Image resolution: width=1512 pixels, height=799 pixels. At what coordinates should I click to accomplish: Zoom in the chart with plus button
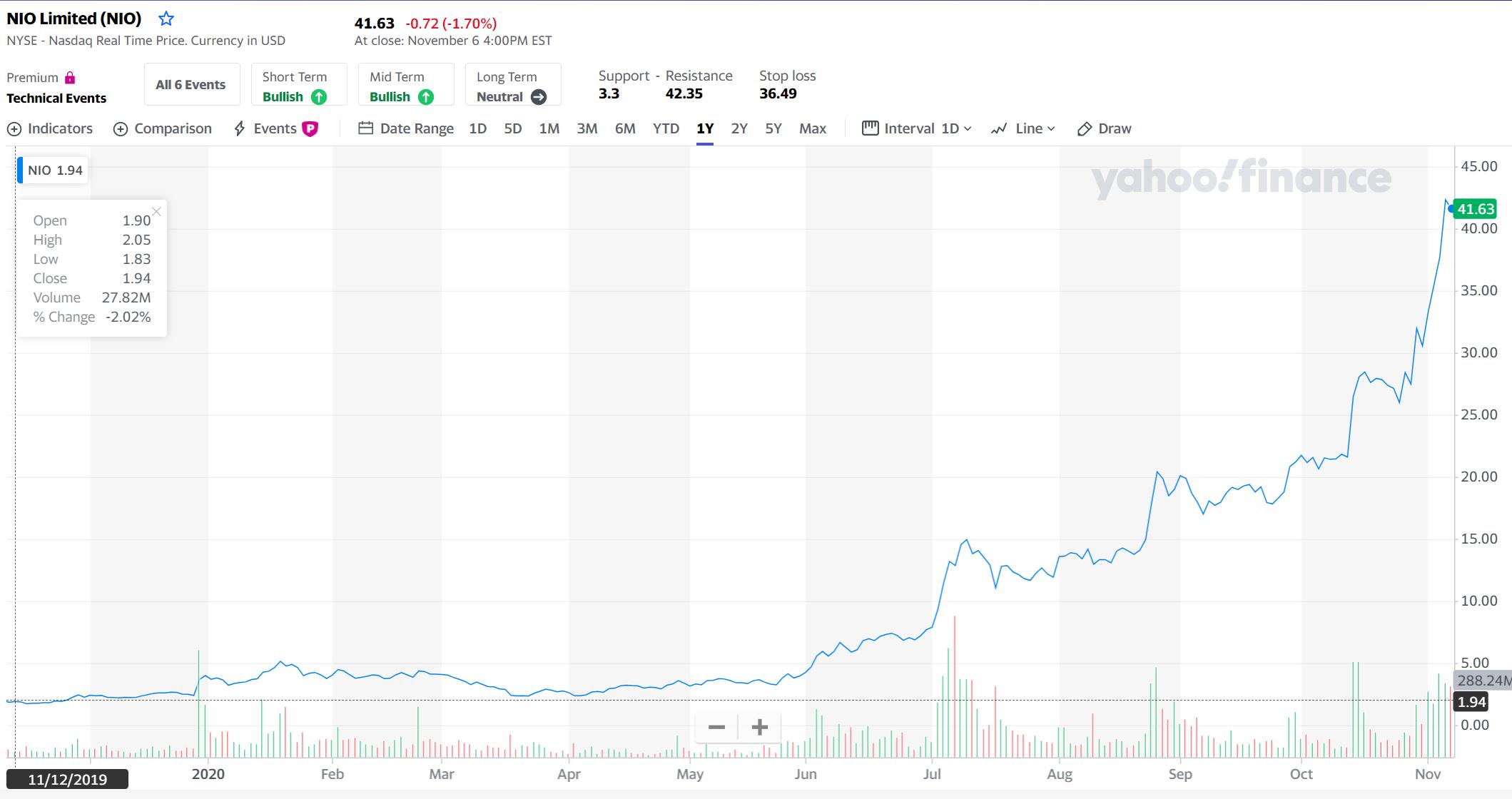point(760,727)
